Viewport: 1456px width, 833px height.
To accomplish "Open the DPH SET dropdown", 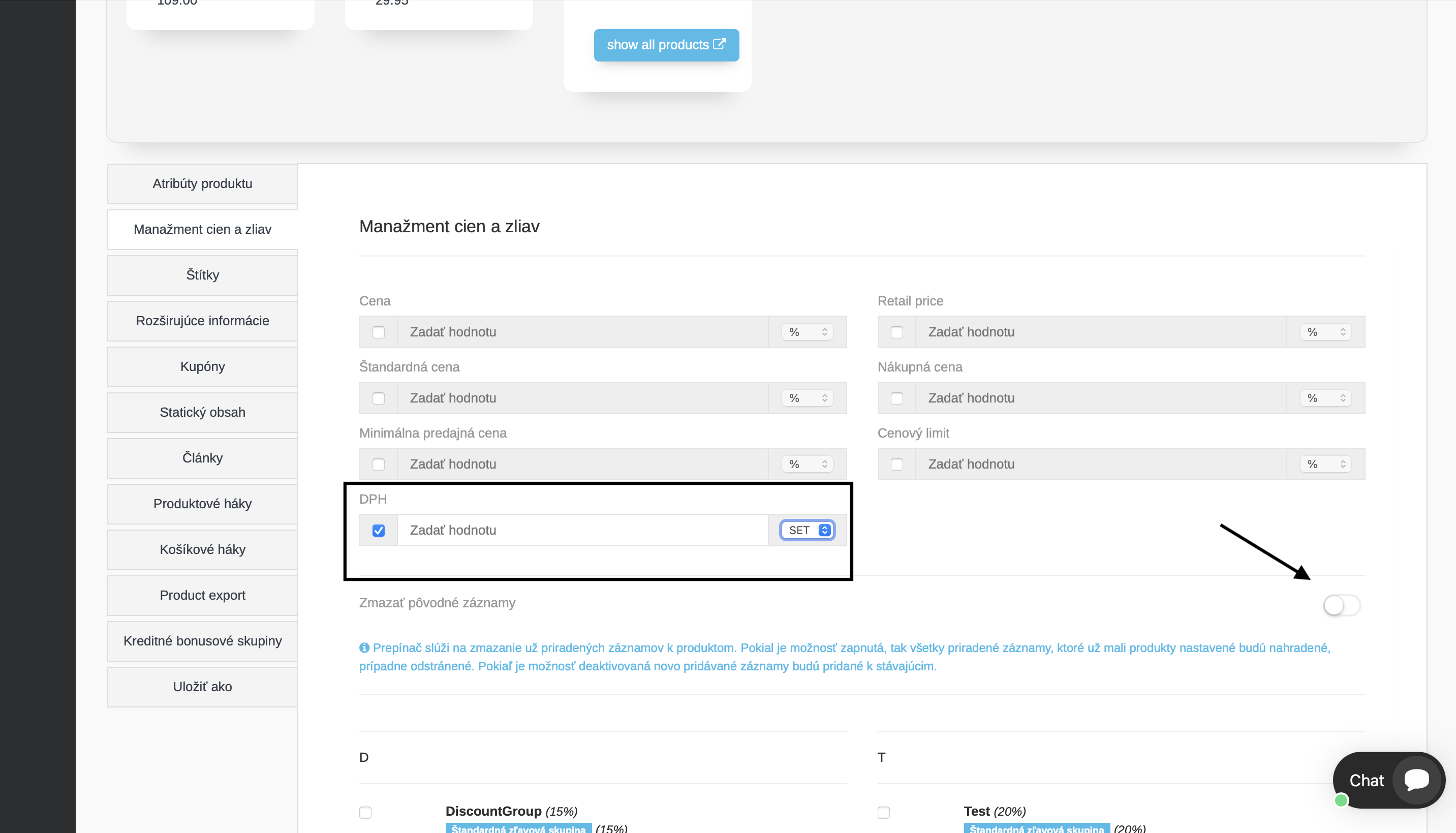I will pyautogui.click(x=807, y=530).
